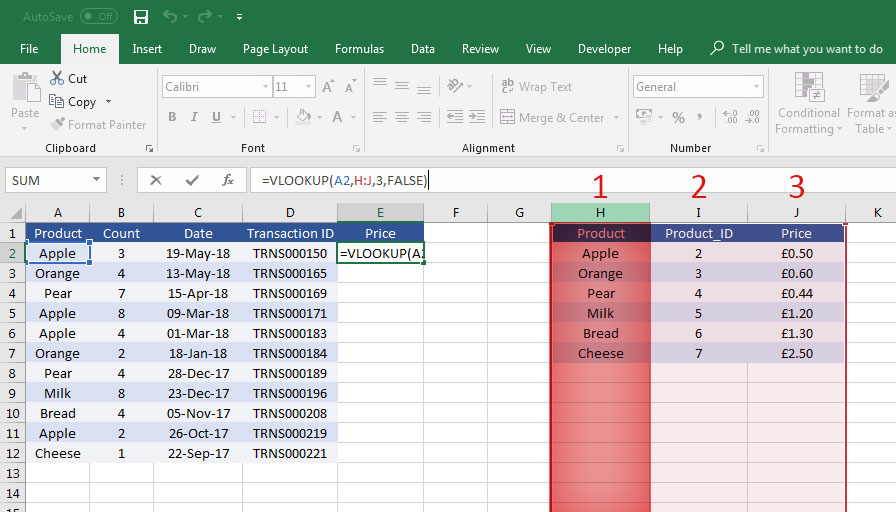Click the Select All corner triangle

(x=15, y=213)
